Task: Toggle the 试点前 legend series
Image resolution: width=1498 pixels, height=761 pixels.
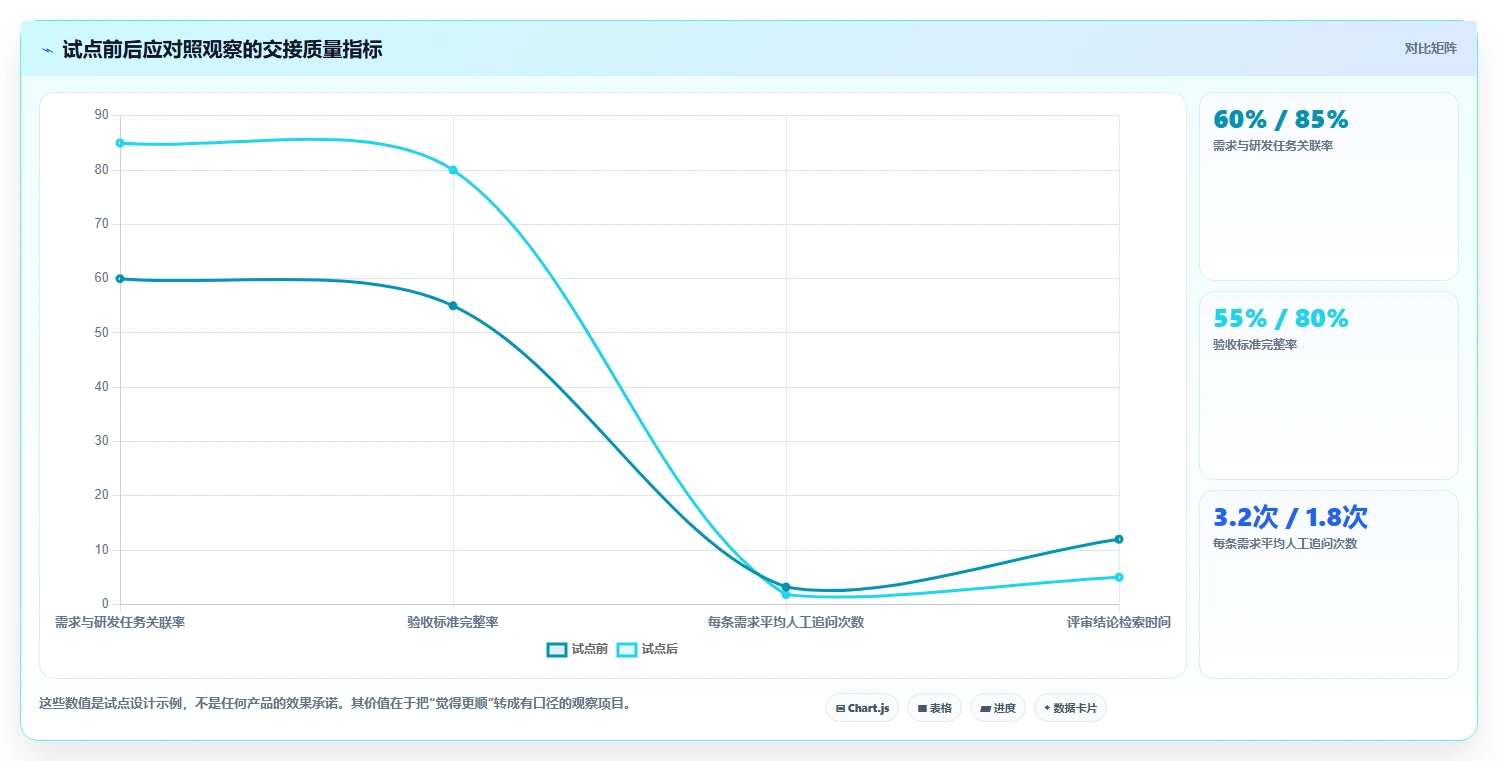Action: (577, 649)
